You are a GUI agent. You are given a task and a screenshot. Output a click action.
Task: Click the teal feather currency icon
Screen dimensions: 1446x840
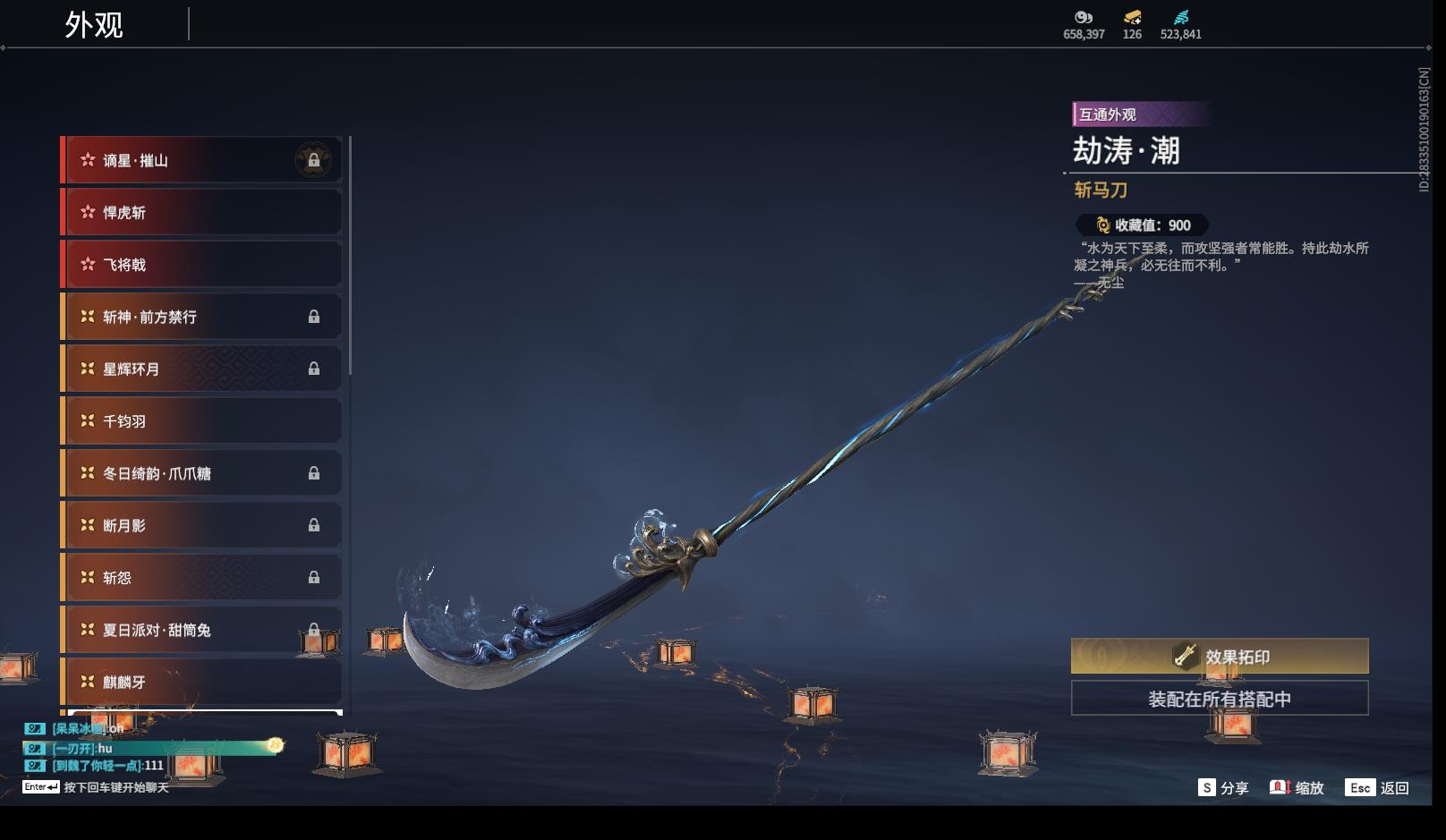(x=1181, y=17)
